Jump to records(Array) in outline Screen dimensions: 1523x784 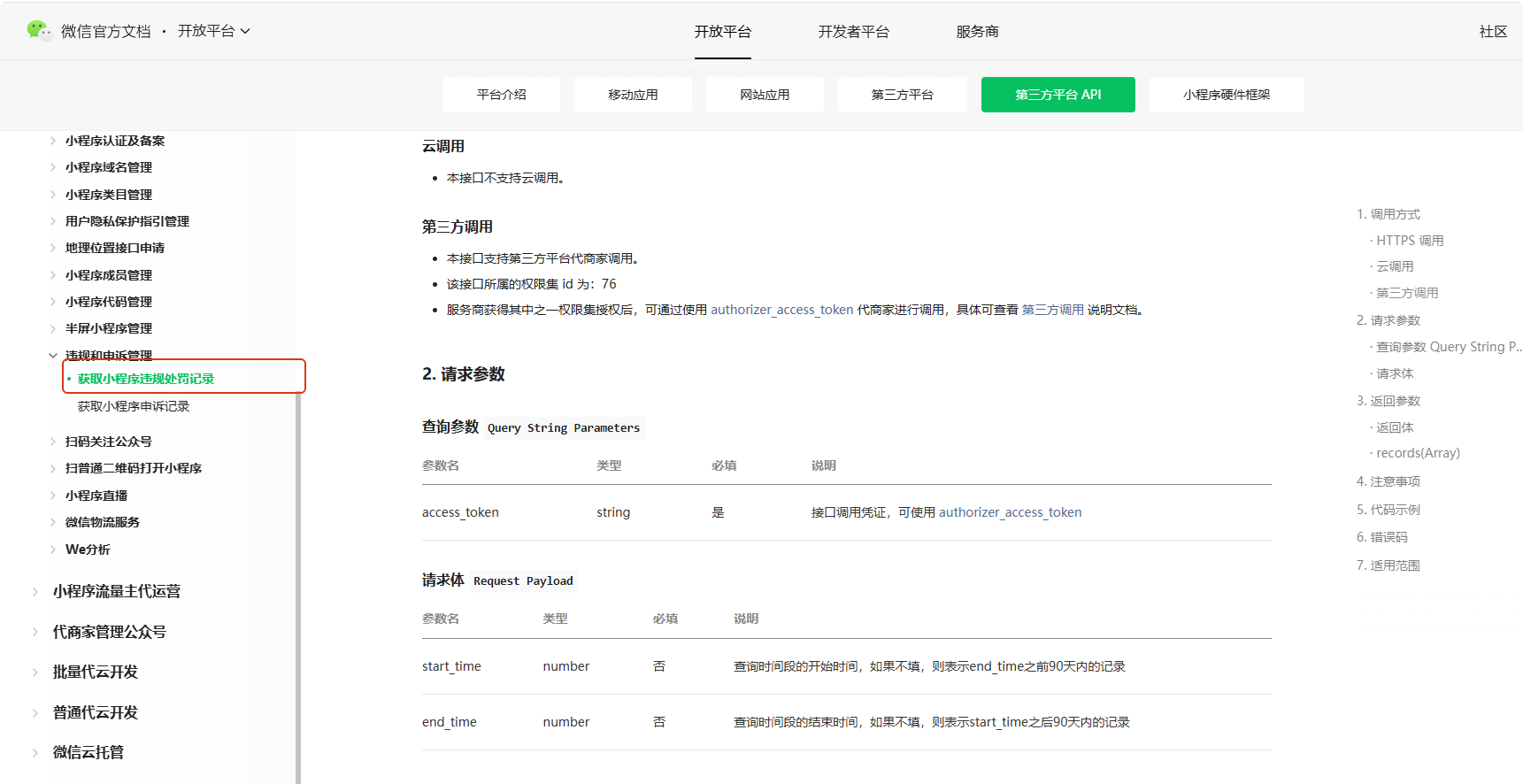pos(1418,453)
